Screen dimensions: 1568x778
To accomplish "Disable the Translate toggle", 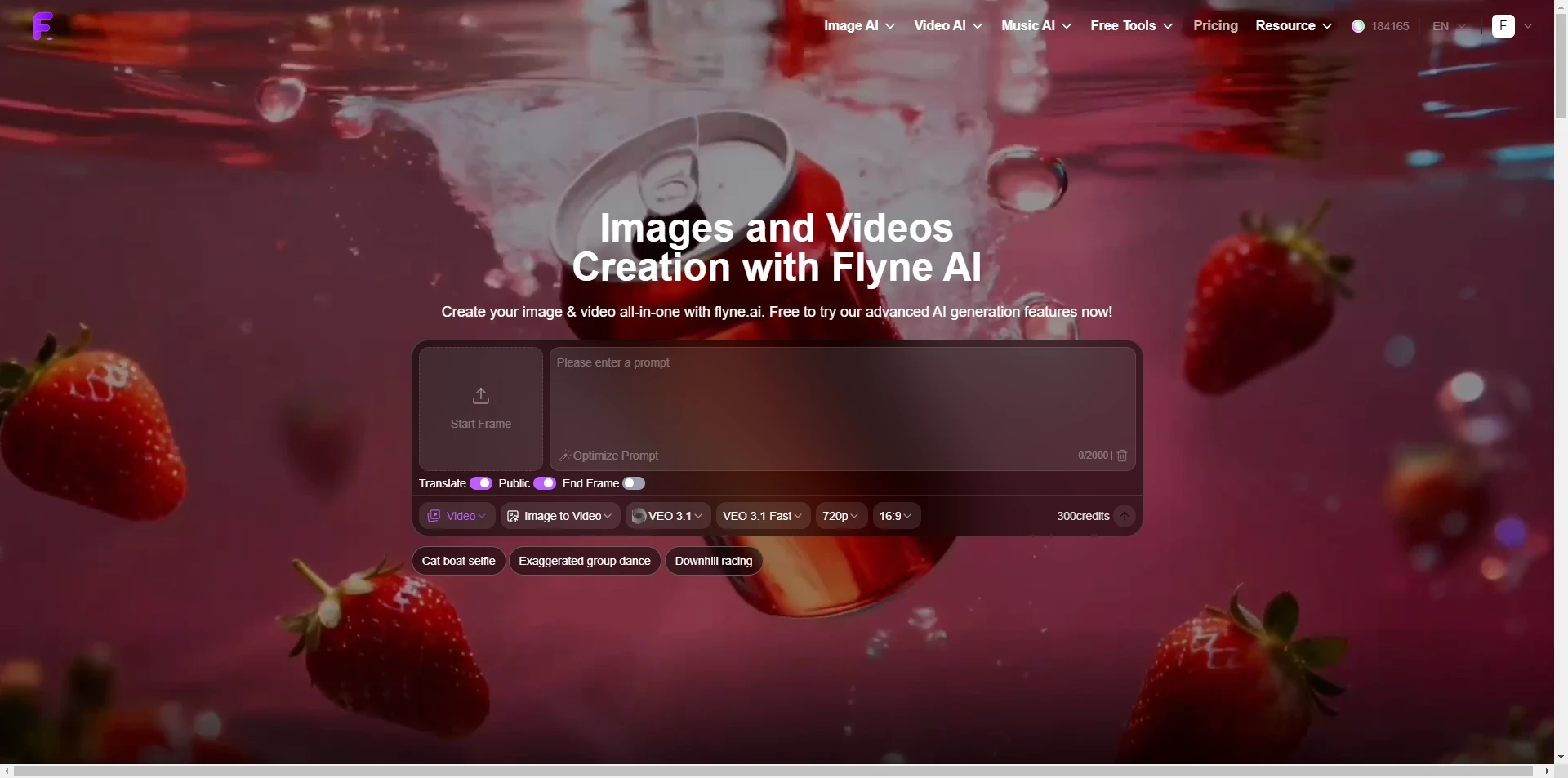I will pyautogui.click(x=481, y=483).
